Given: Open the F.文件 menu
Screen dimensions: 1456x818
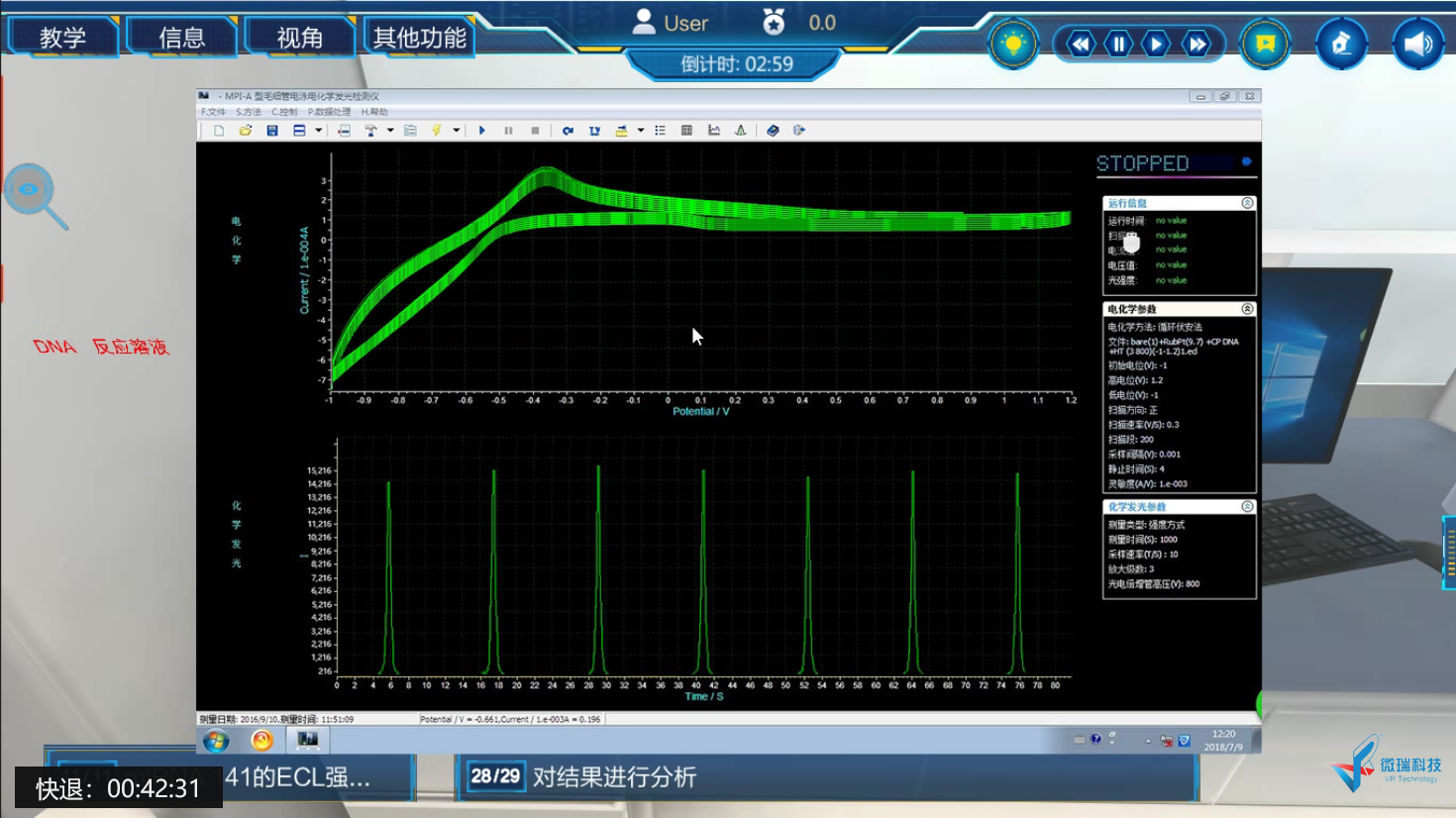Looking at the screenshot, I should [x=213, y=112].
